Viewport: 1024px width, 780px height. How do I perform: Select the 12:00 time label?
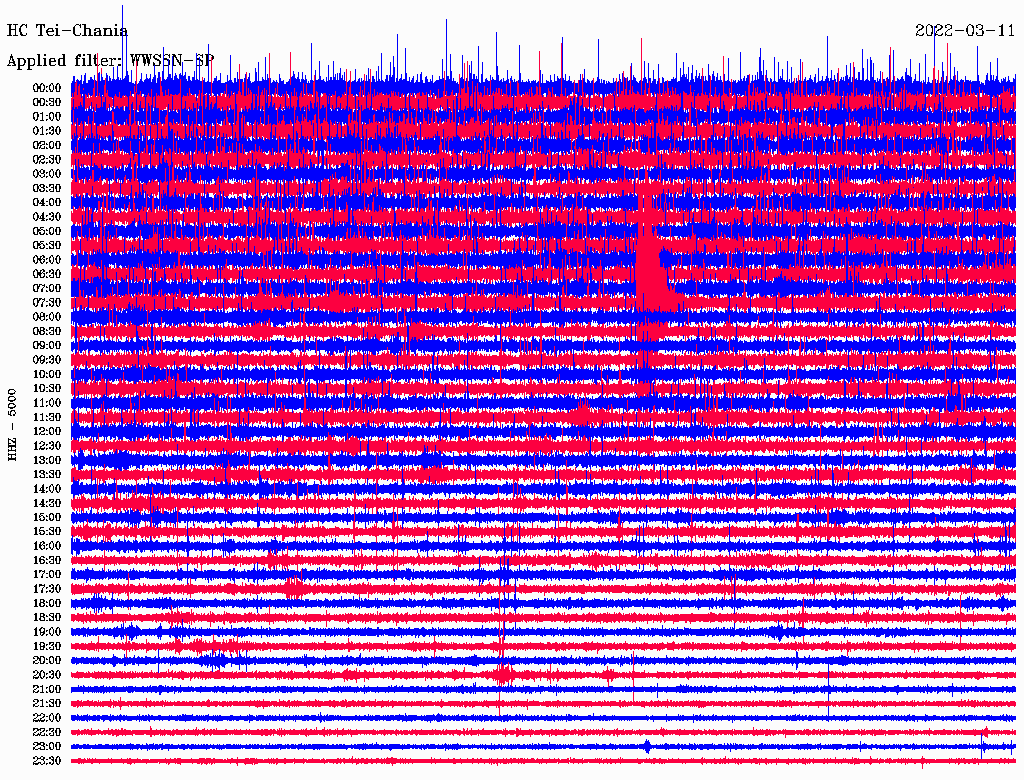tap(47, 432)
